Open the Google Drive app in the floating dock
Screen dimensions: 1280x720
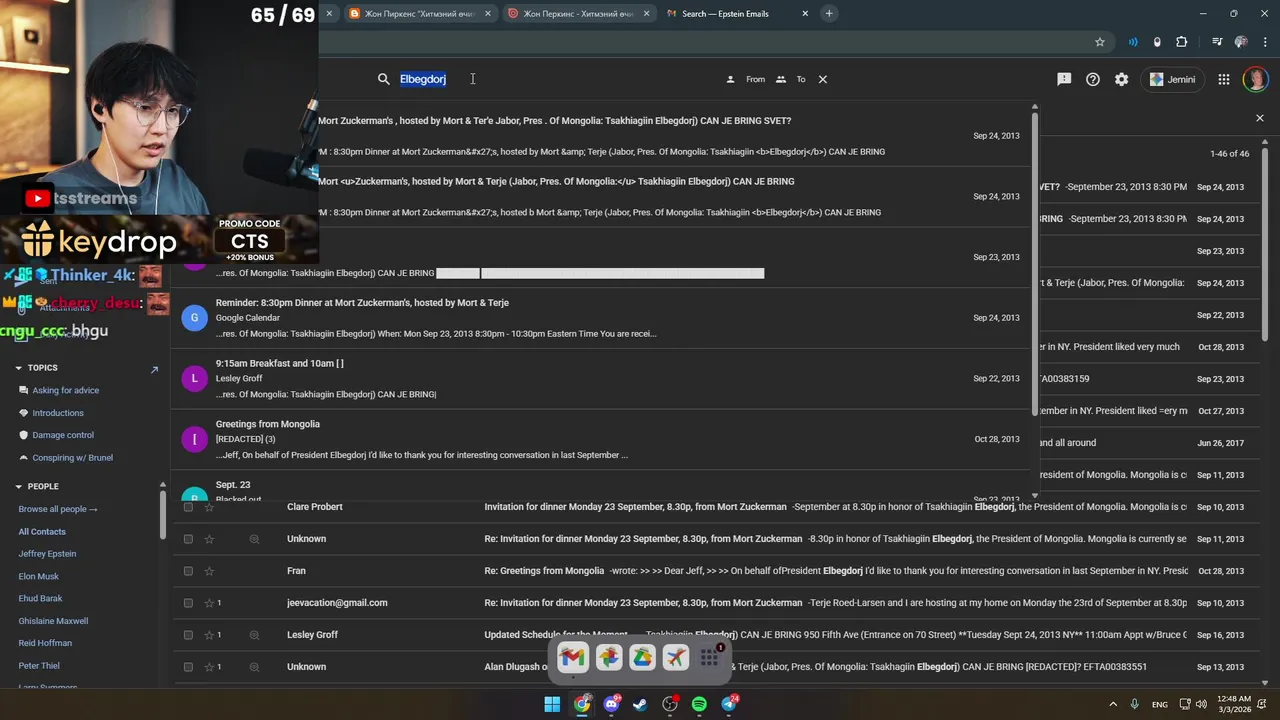[642, 657]
